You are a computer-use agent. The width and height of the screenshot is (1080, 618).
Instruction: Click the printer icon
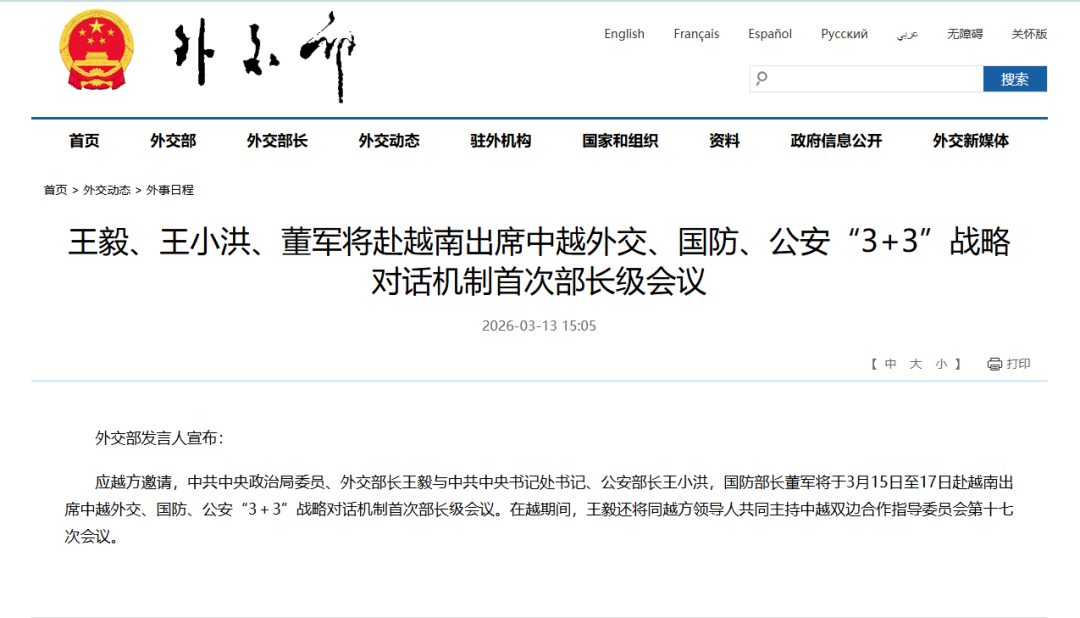(994, 364)
